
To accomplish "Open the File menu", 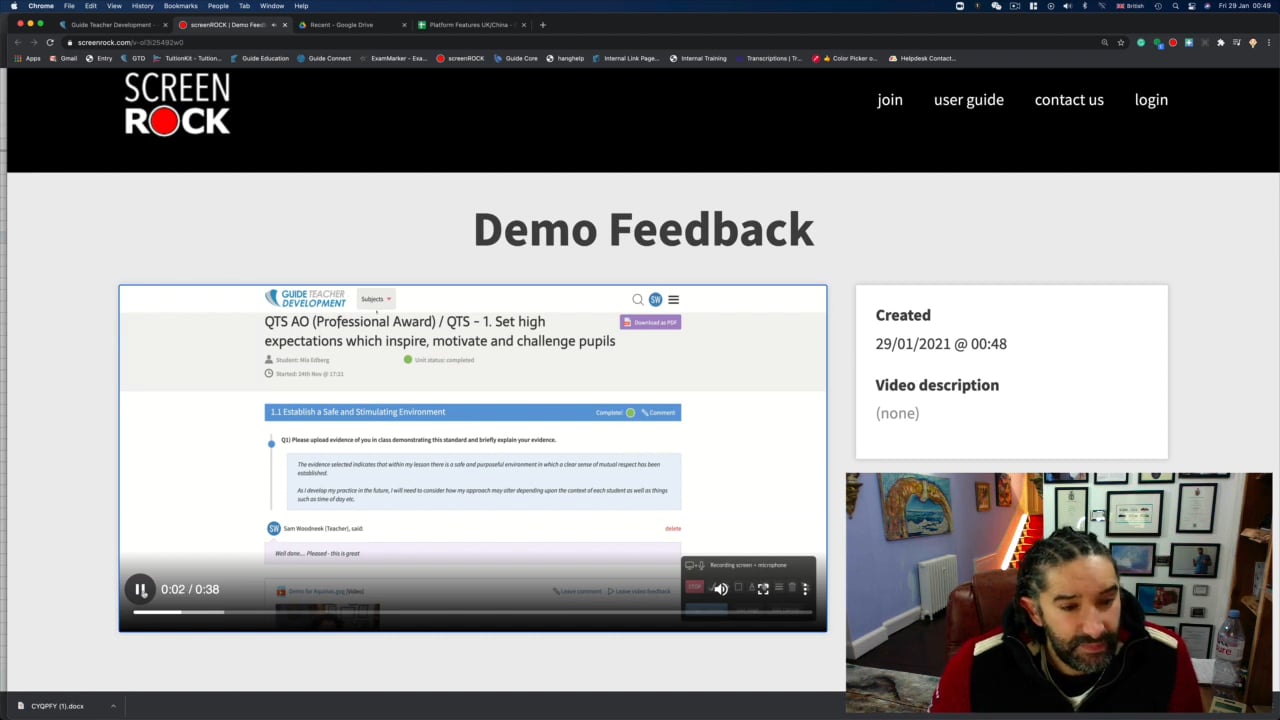I will pyautogui.click(x=69, y=6).
